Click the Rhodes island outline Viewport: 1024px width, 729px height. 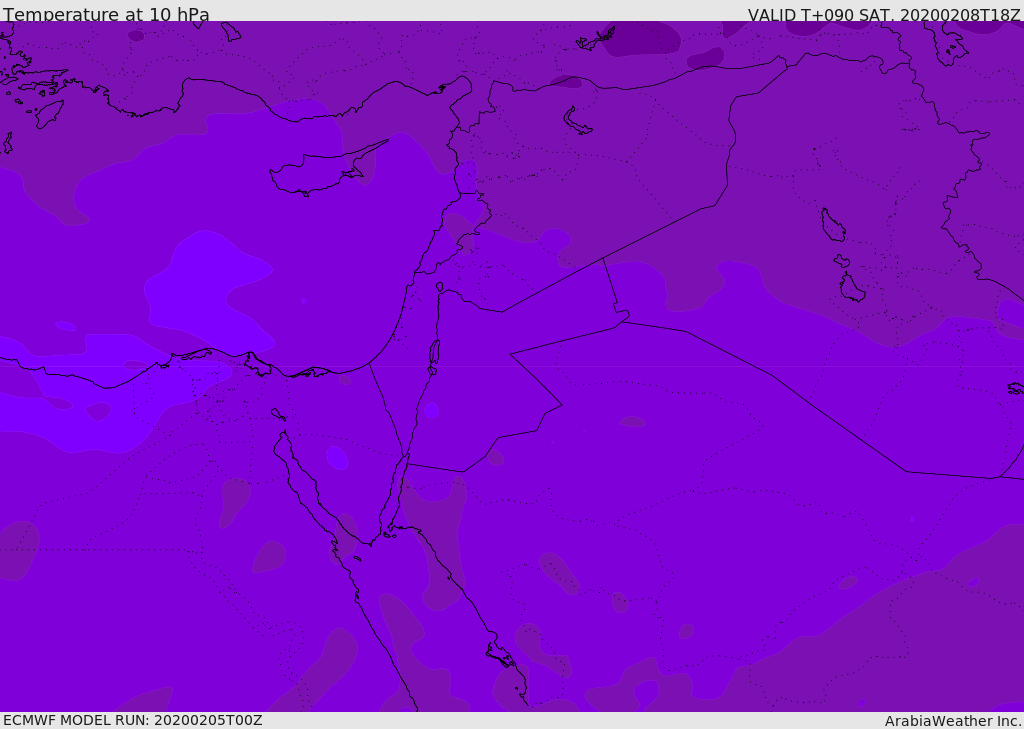[49, 114]
